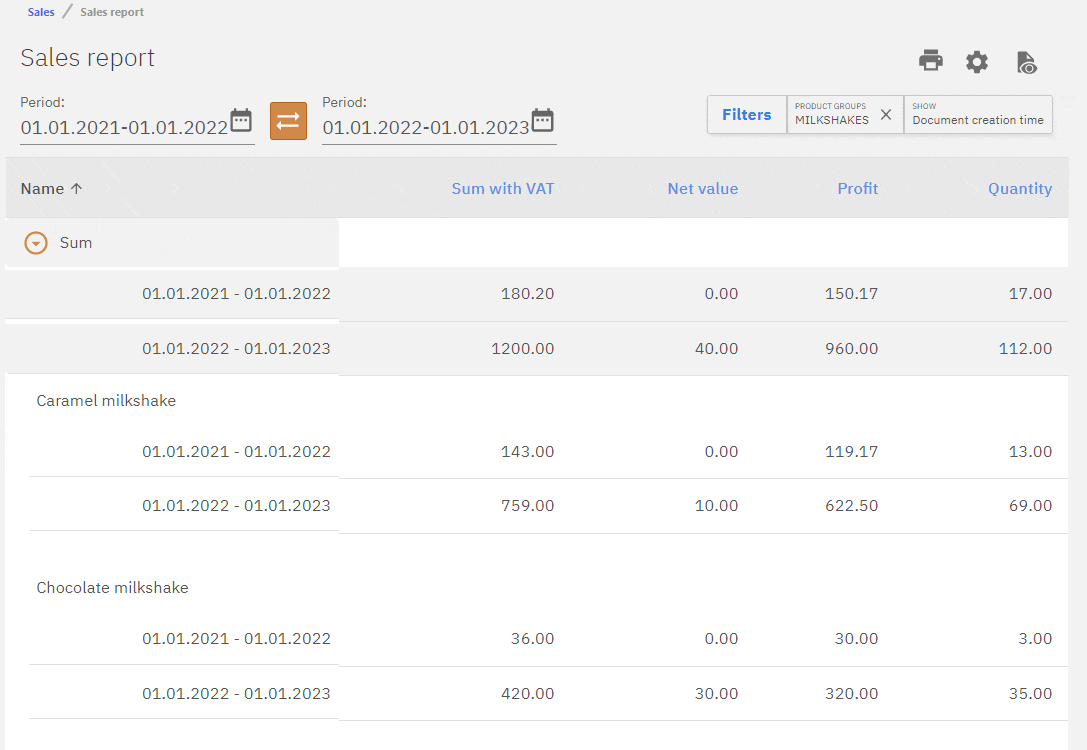
Task: Sort by Sum with VAT column
Action: [x=502, y=188]
